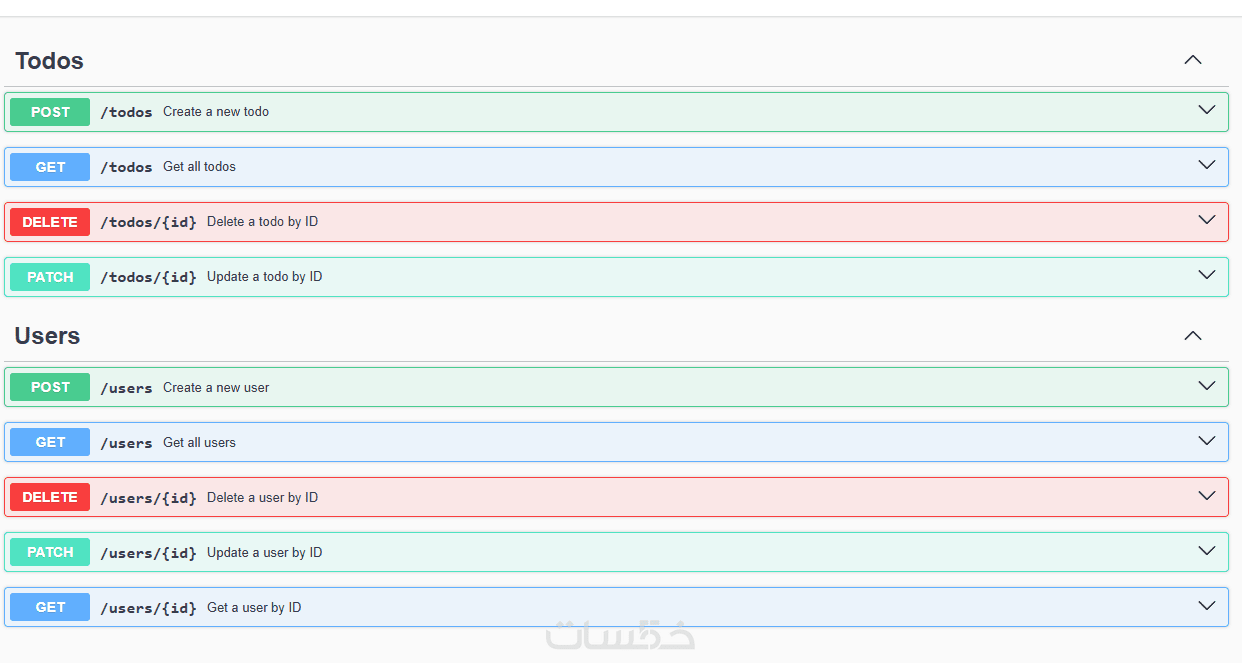
Task: Click the 'Delete a todo by ID' description
Action: pos(263,222)
